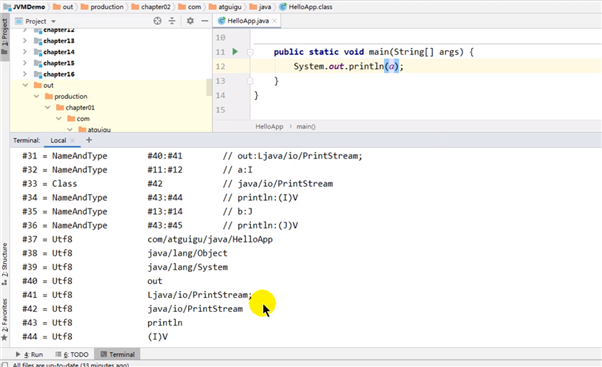Expand the chapter13 folder
This screenshot has width=602, height=367.
tap(25, 41)
